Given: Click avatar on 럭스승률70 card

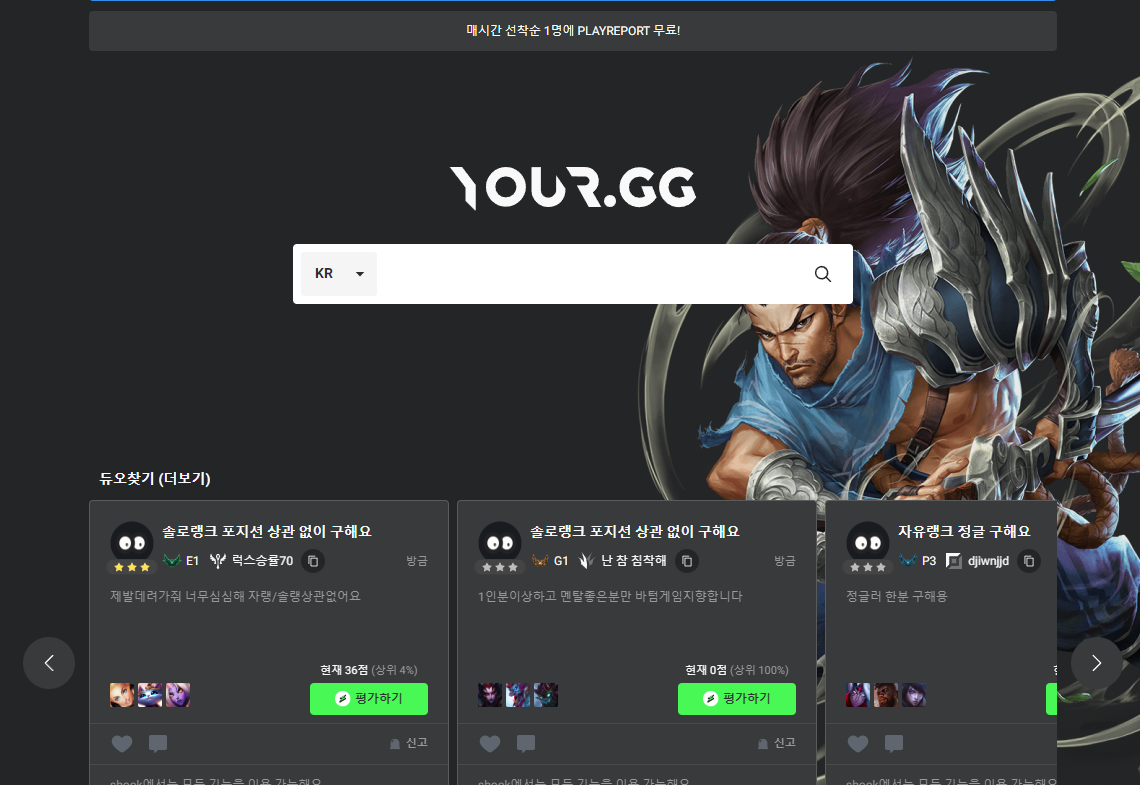Looking at the screenshot, I should [x=132, y=542].
